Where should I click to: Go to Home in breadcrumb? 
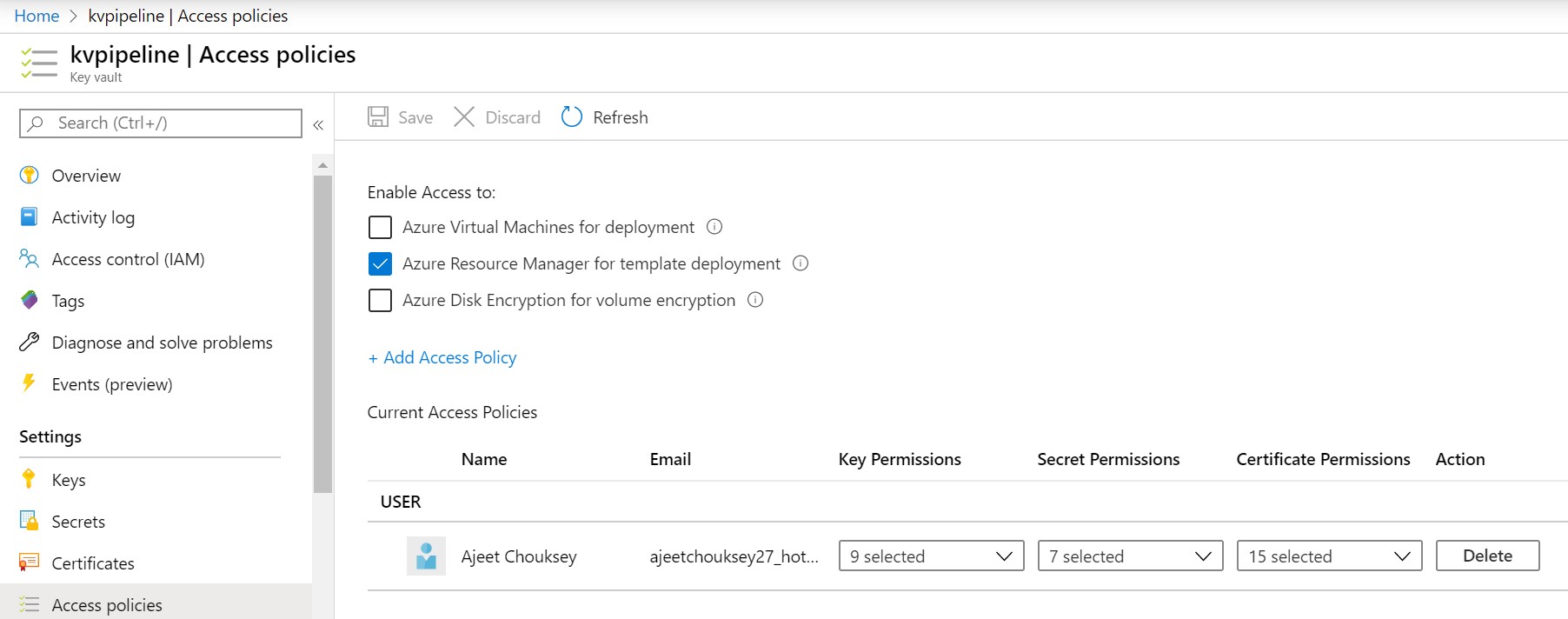[37, 16]
